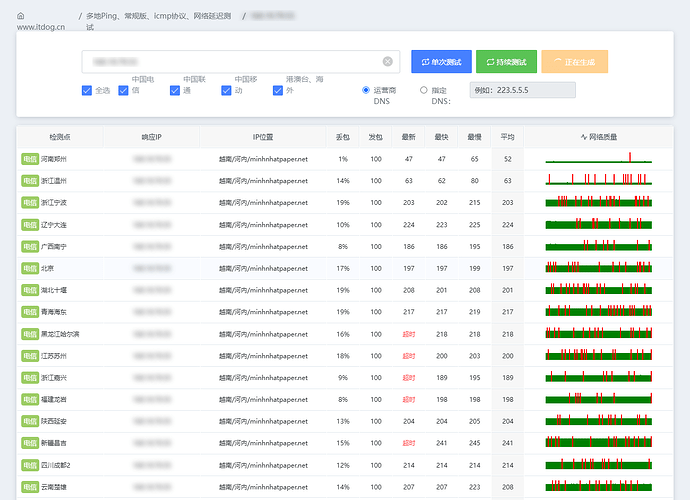Open the www.itdog.cn breadcrumb link
The image size is (690, 500).
(x=41, y=27)
